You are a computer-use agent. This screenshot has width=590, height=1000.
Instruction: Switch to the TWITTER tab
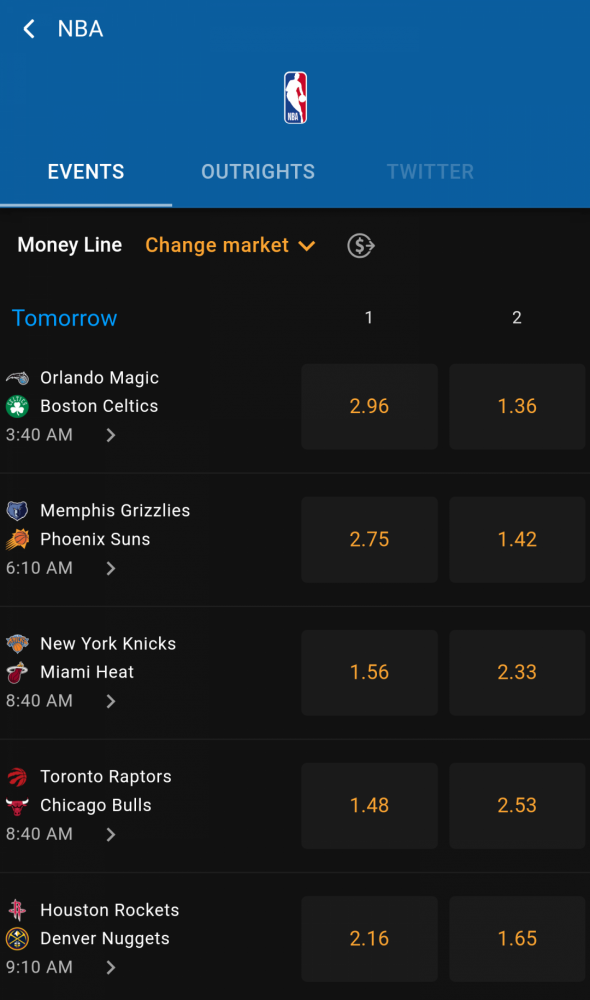click(x=430, y=172)
